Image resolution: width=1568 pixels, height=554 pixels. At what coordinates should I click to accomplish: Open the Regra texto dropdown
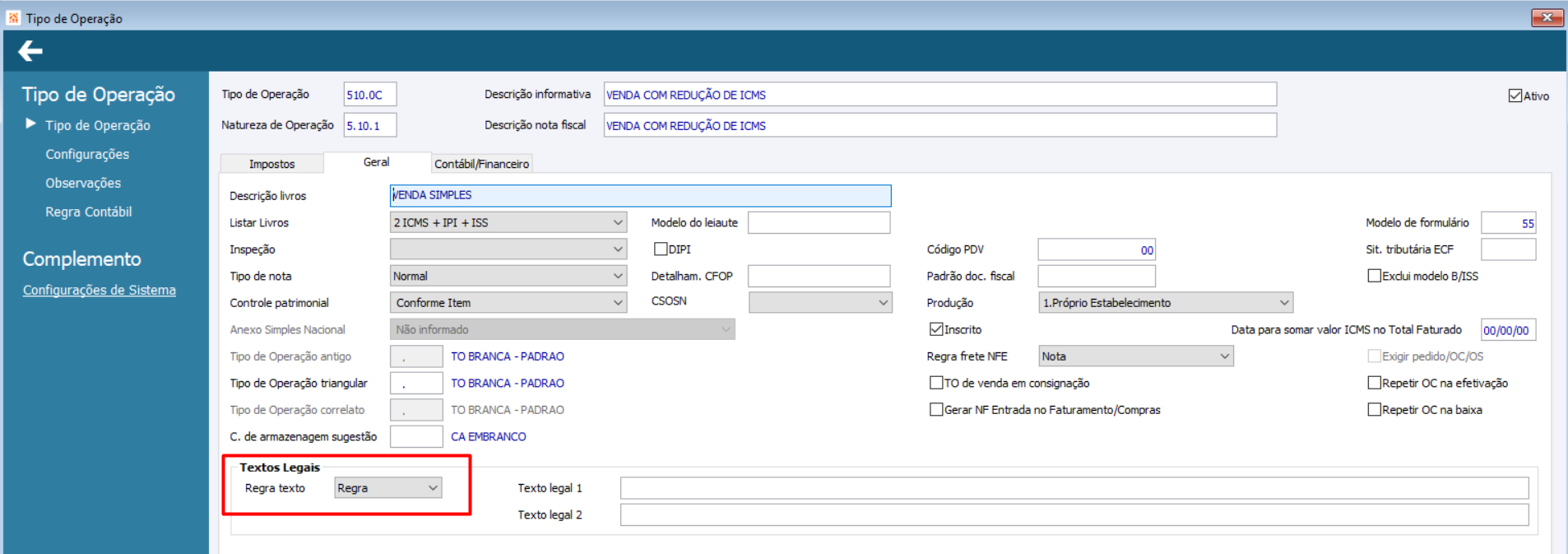tap(387, 488)
